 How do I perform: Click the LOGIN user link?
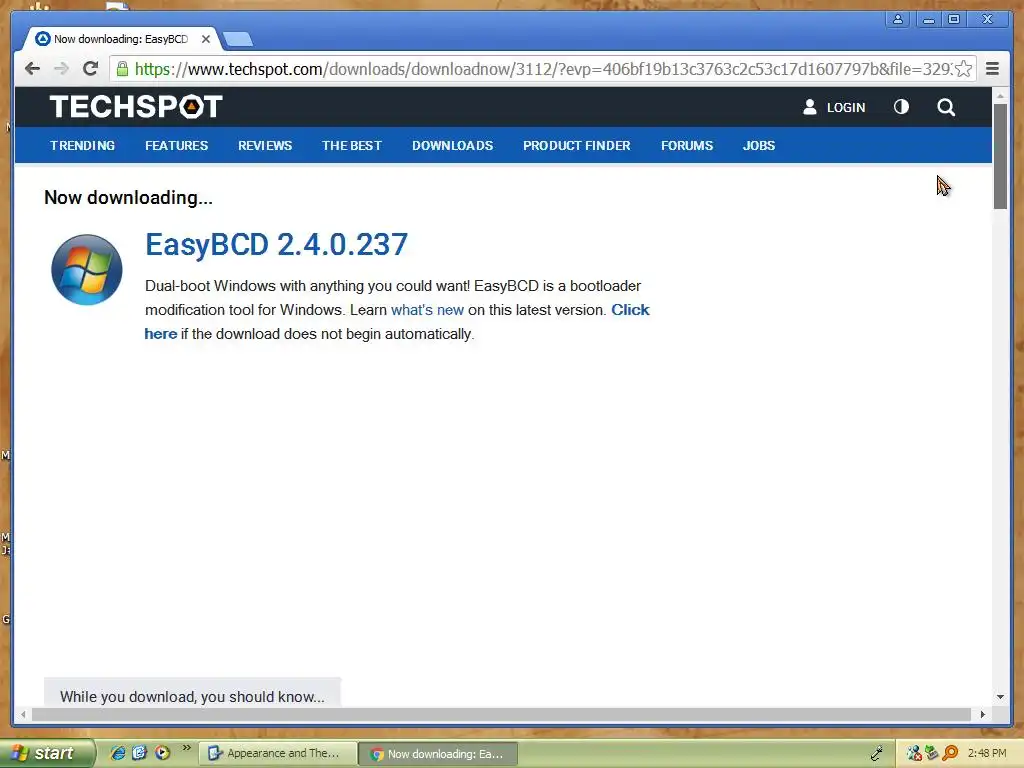pos(834,107)
